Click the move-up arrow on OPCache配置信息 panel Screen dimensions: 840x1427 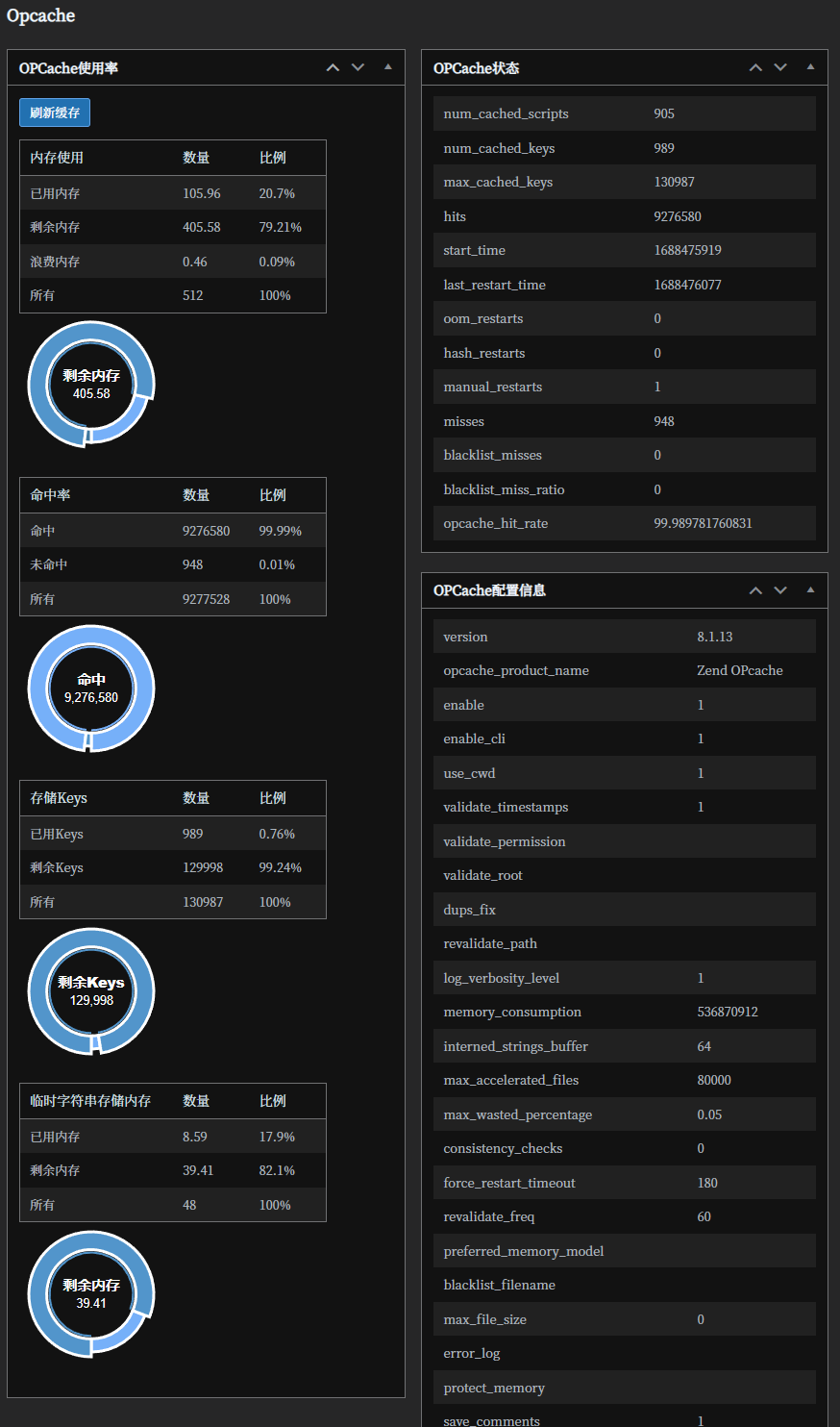(x=755, y=589)
